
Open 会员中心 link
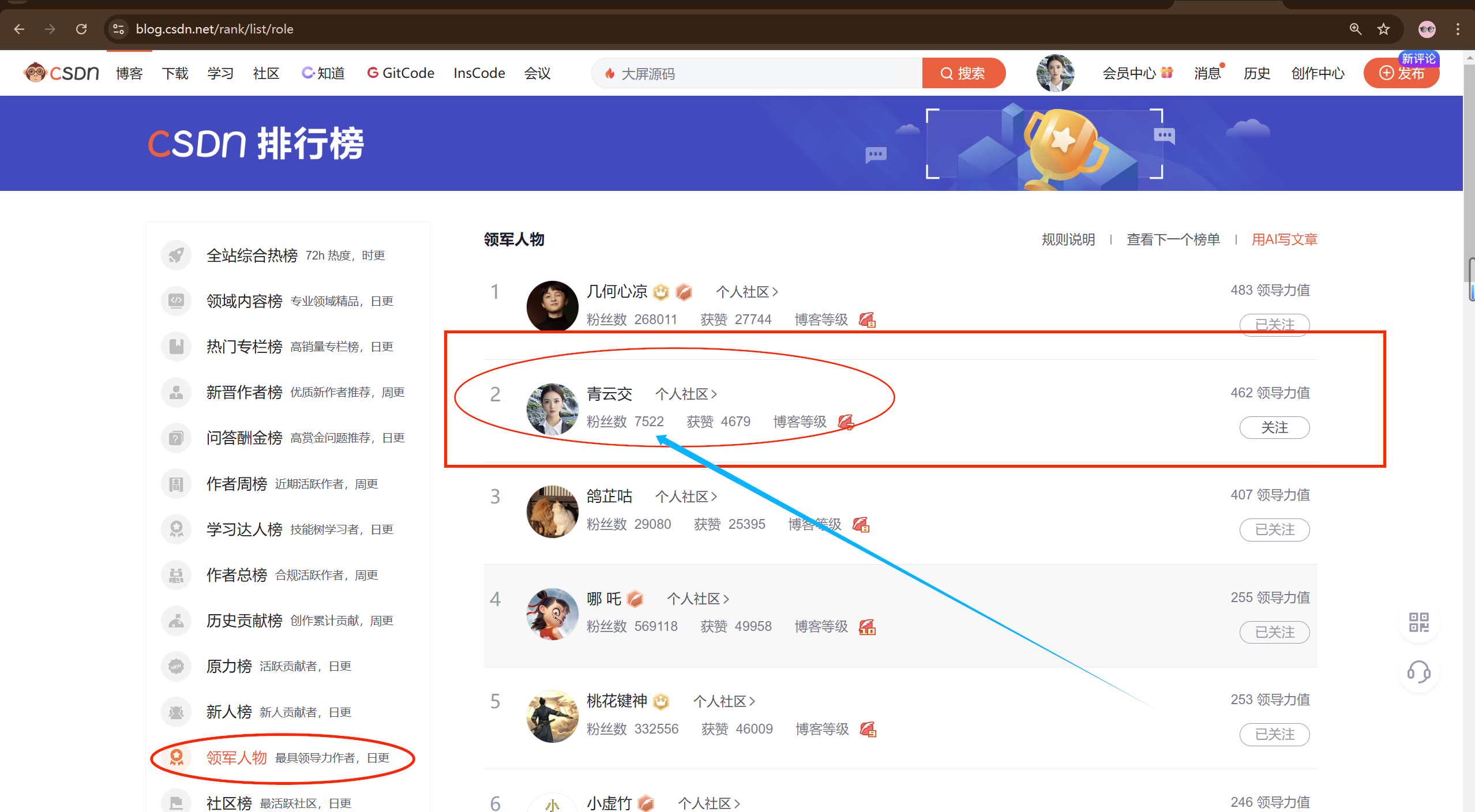(1138, 73)
